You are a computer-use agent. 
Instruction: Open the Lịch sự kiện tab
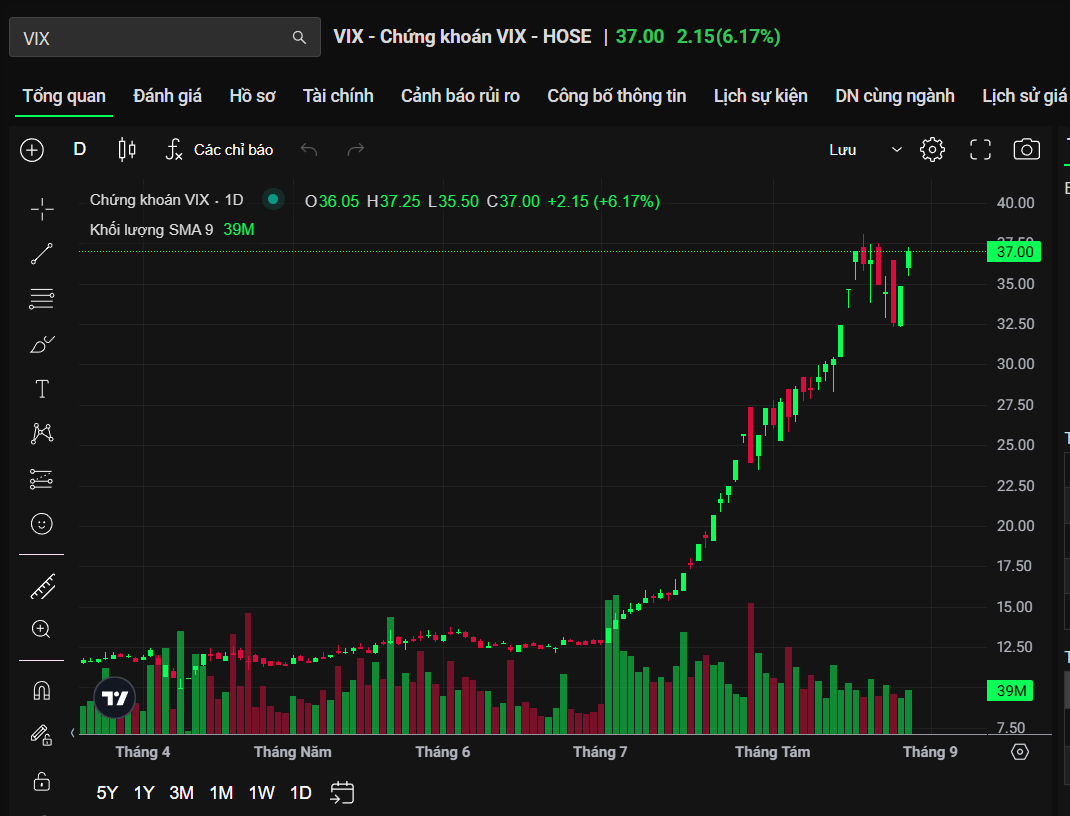760,96
